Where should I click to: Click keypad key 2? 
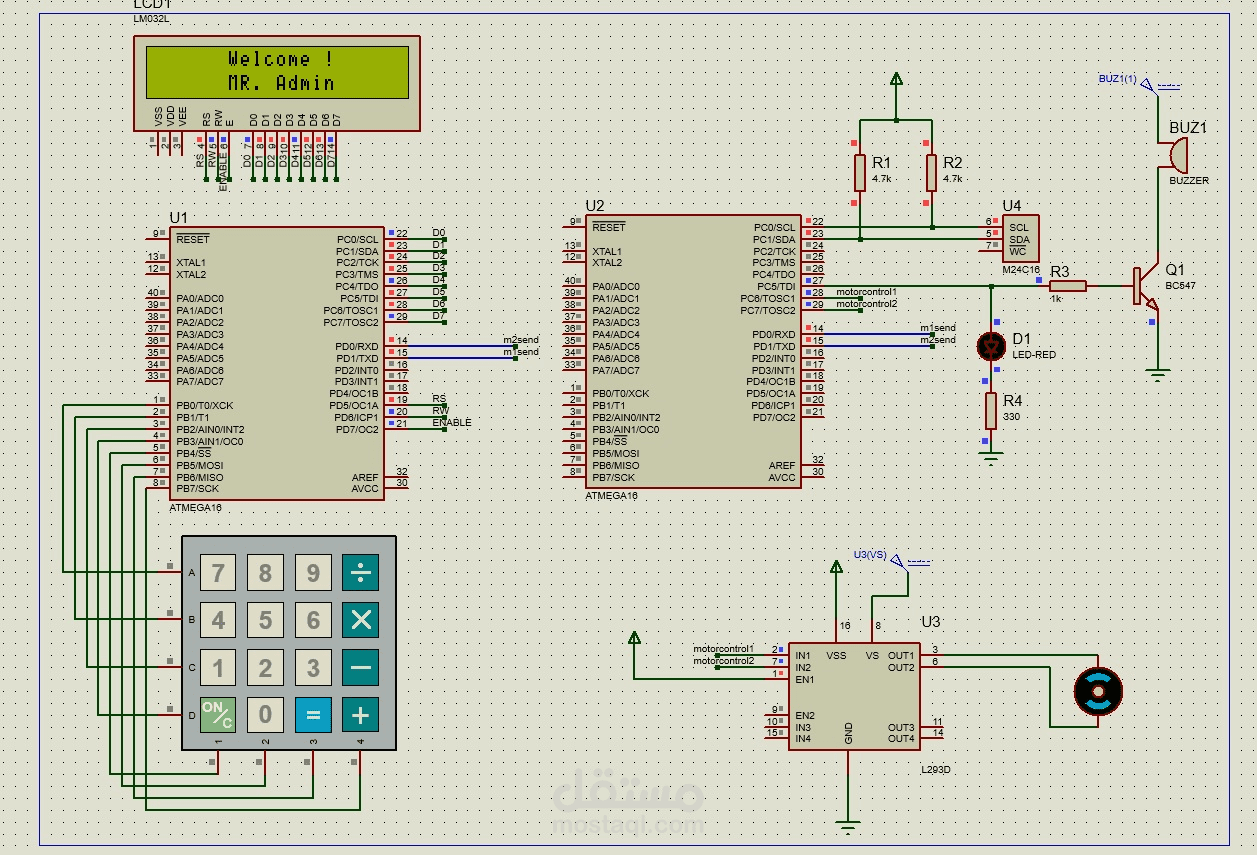coord(265,667)
